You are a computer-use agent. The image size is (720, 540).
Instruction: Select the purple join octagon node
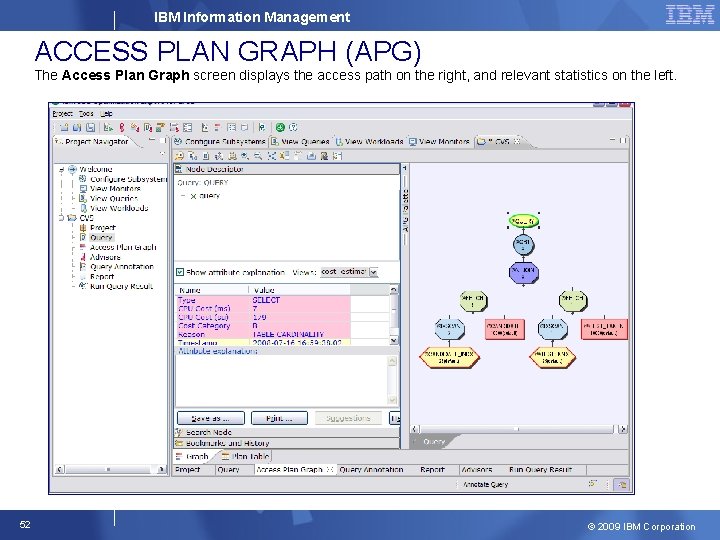(x=523, y=273)
